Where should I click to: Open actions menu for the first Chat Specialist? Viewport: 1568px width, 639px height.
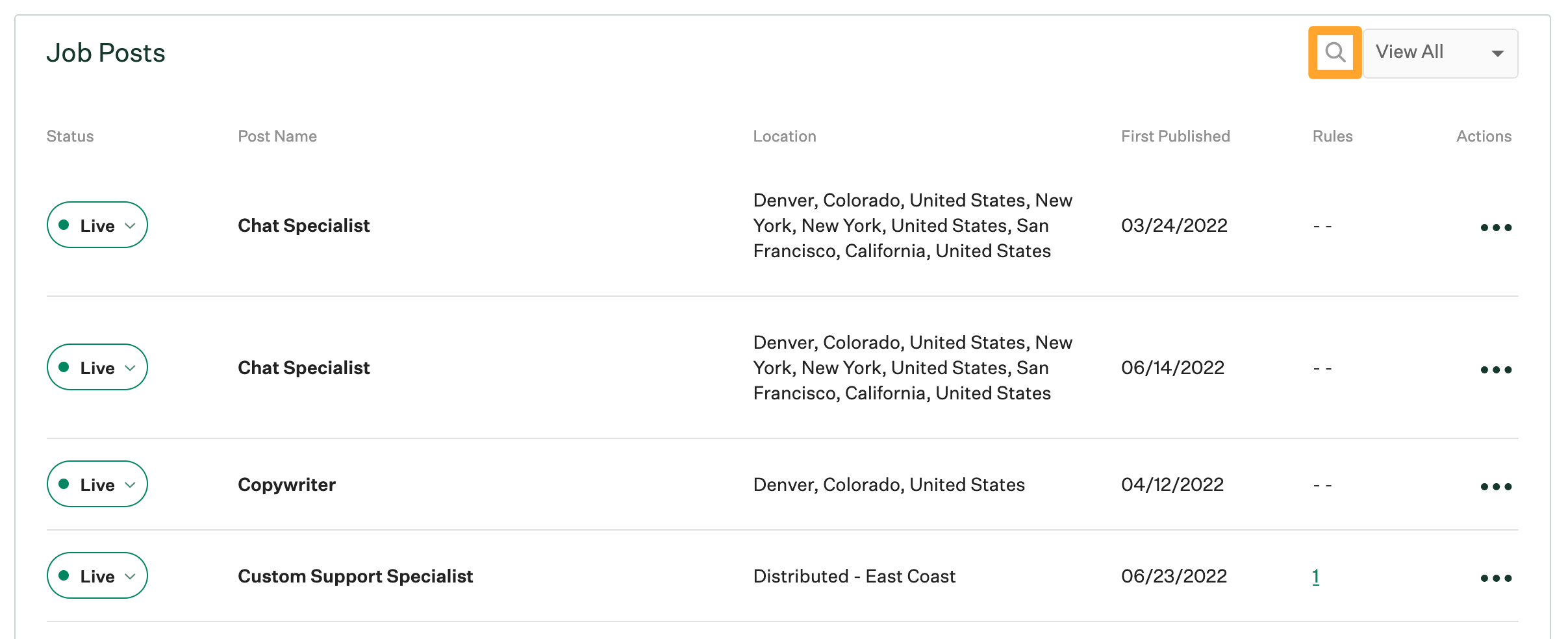tap(1495, 227)
